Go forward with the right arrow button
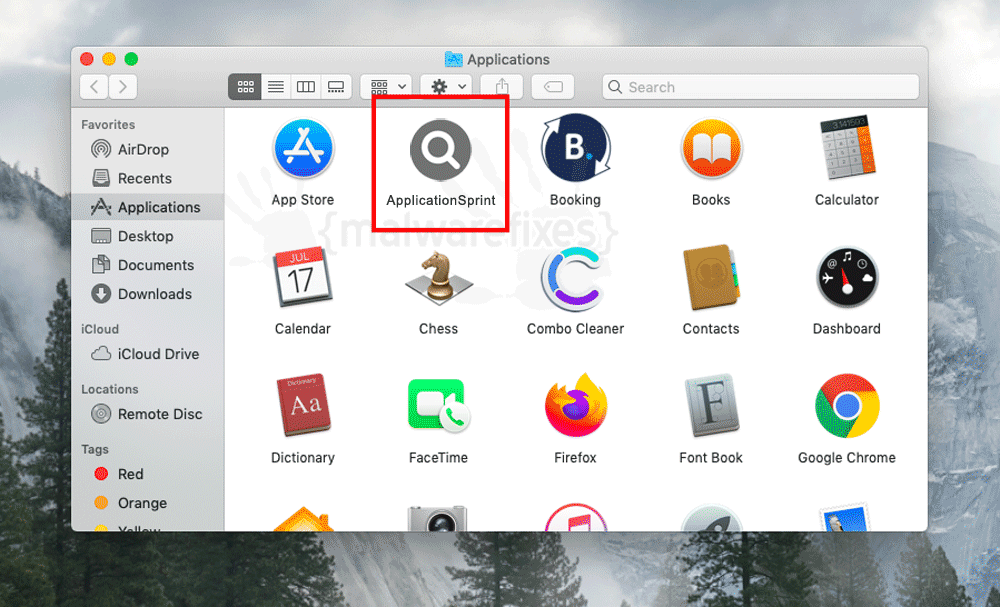The width and height of the screenshot is (1000, 607). pos(123,87)
